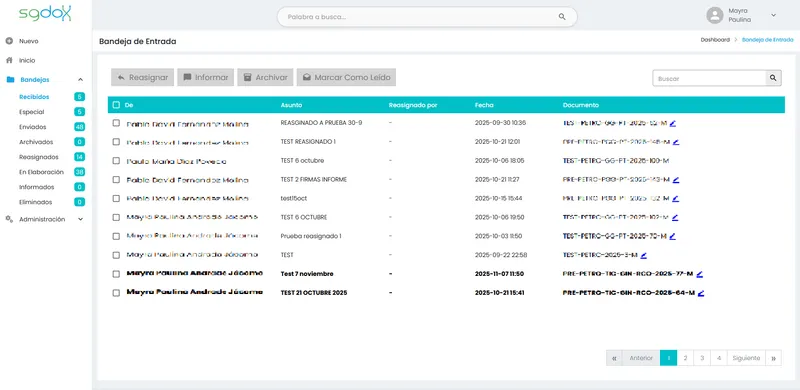Open the Mayra Paulina user dropdown arrow
The image size is (800, 390).
[x=773, y=15]
